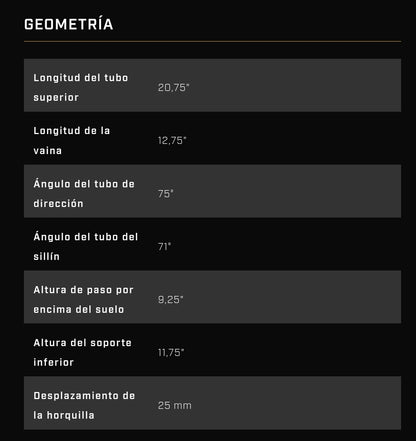Click the word 'horquilla' in last row
This screenshot has height=441, width=416.
(70, 415)
